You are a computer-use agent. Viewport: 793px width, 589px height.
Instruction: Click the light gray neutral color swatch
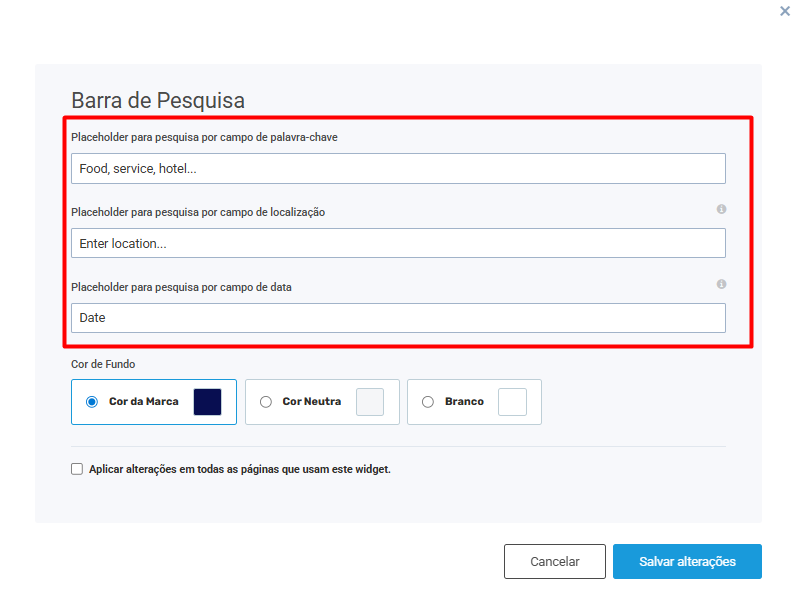click(370, 402)
